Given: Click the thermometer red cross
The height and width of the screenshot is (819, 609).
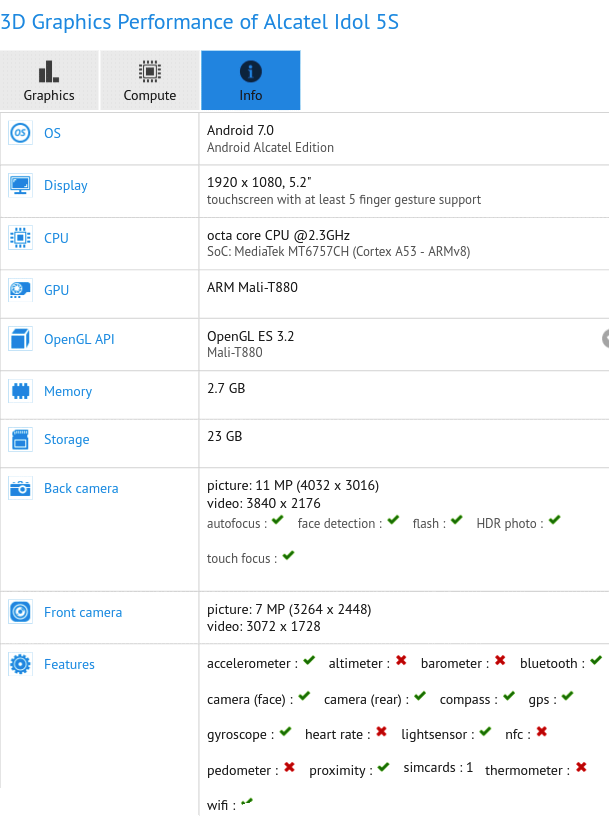Looking at the screenshot, I should pyautogui.click(x=581, y=767).
